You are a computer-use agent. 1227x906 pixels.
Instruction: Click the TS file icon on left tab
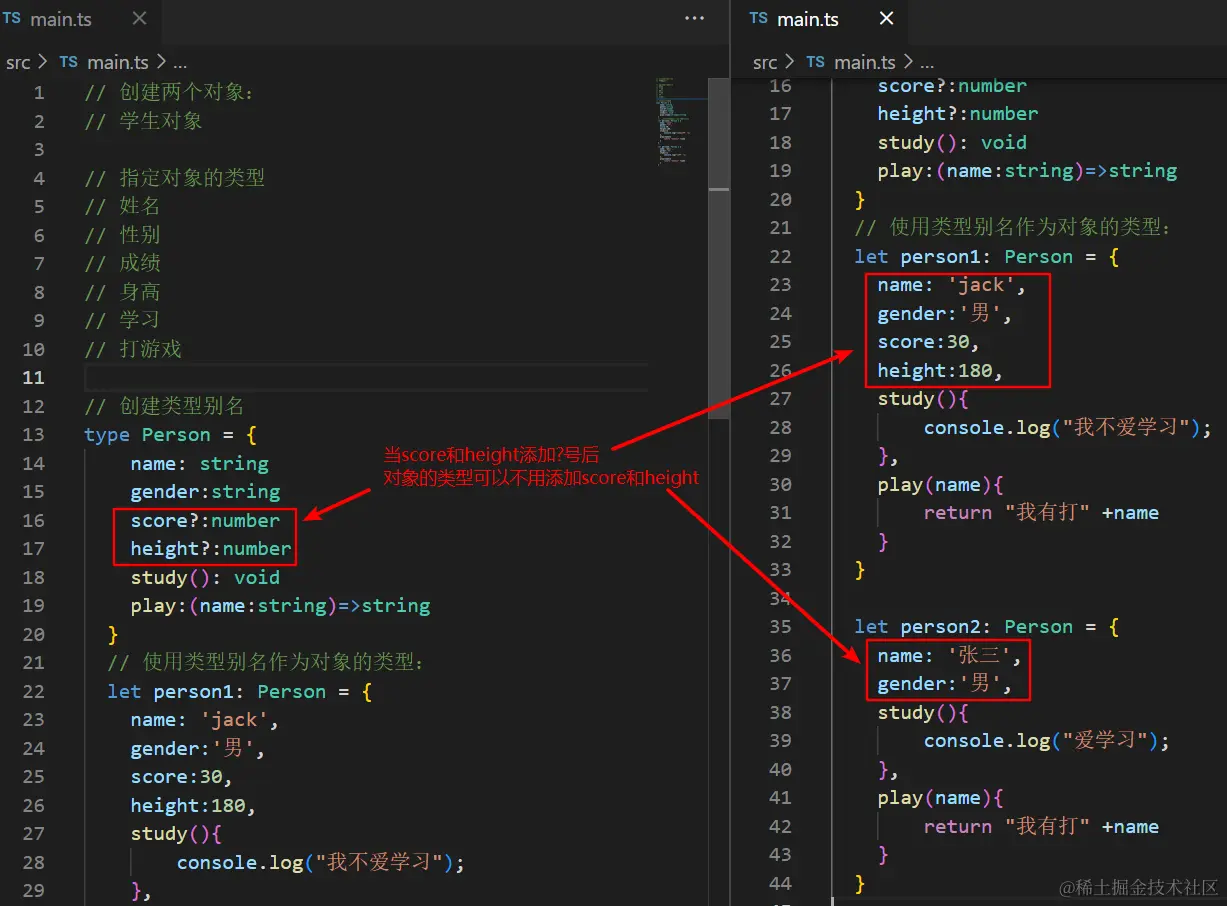click(x=12, y=18)
